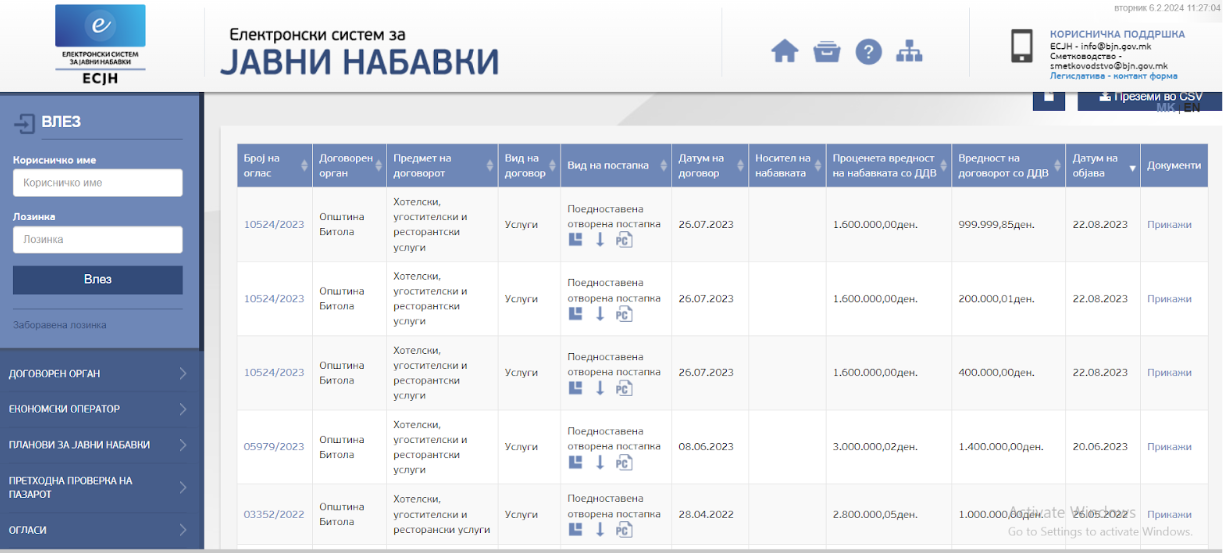Expand the ЕКОНОМСКИ ОПЕРАТОР sidebar menu

pyautogui.click(x=98, y=409)
